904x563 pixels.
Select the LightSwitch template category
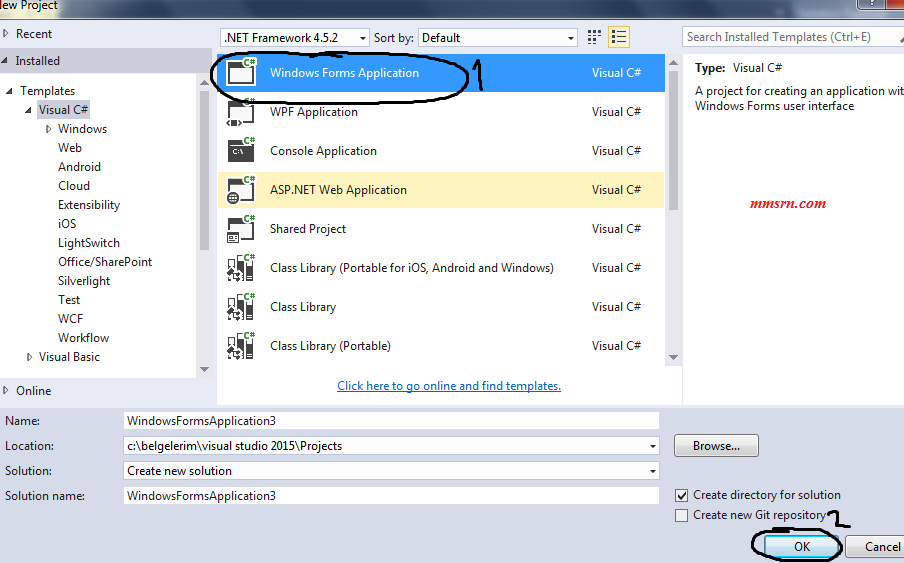click(x=89, y=243)
